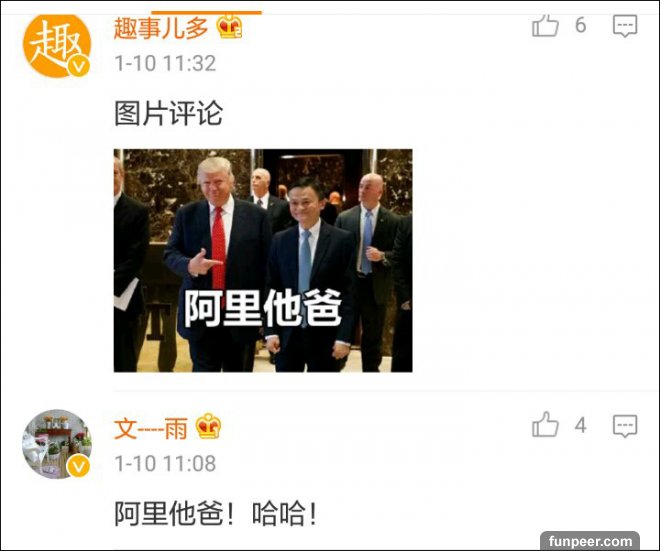This screenshot has height=551, width=660.
Task: Open the orange 趣 profile avatar
Action: (x=56, y=45)
